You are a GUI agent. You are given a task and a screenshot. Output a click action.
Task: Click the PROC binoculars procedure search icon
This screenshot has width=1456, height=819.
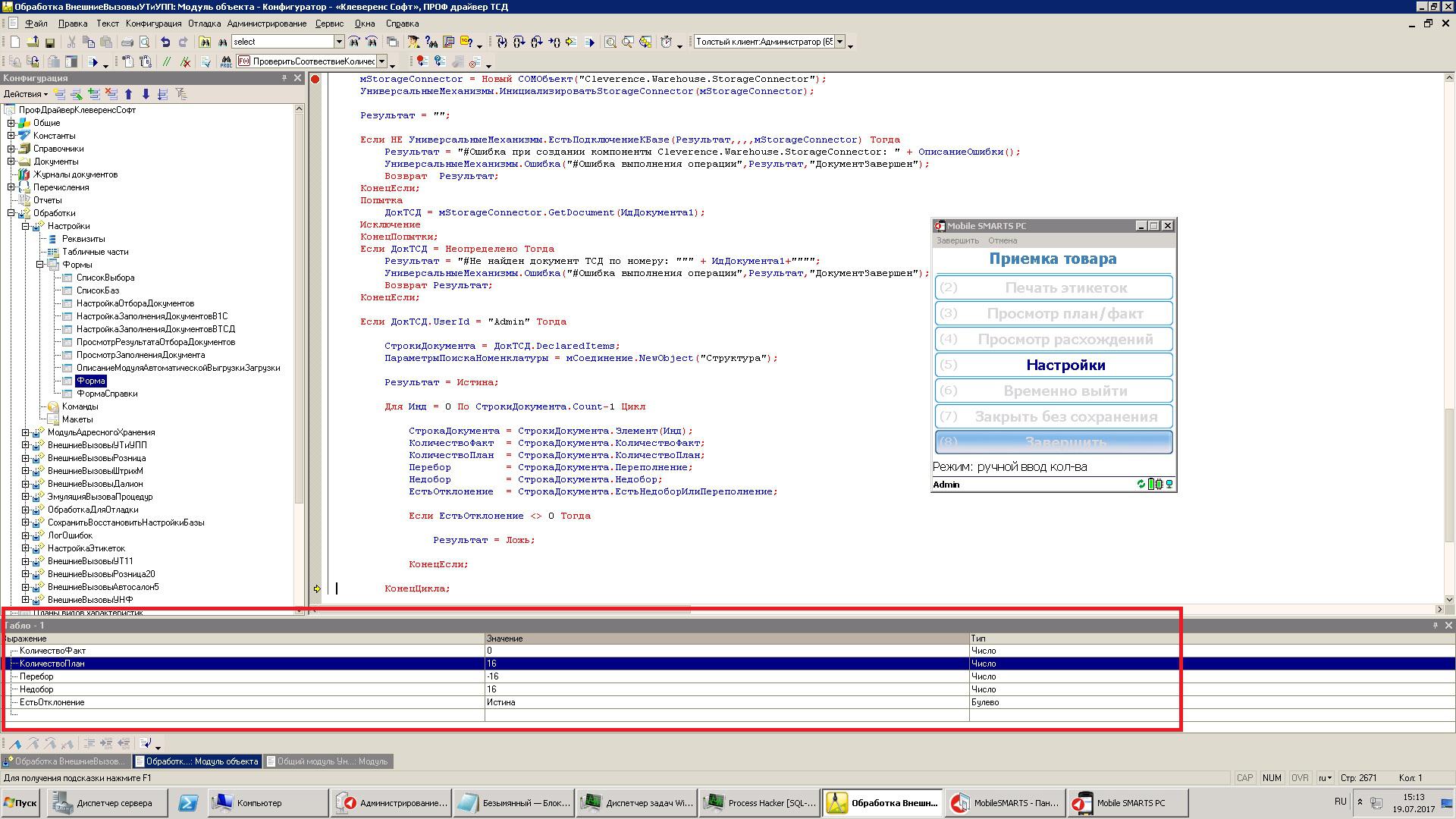tap(226, 62)
